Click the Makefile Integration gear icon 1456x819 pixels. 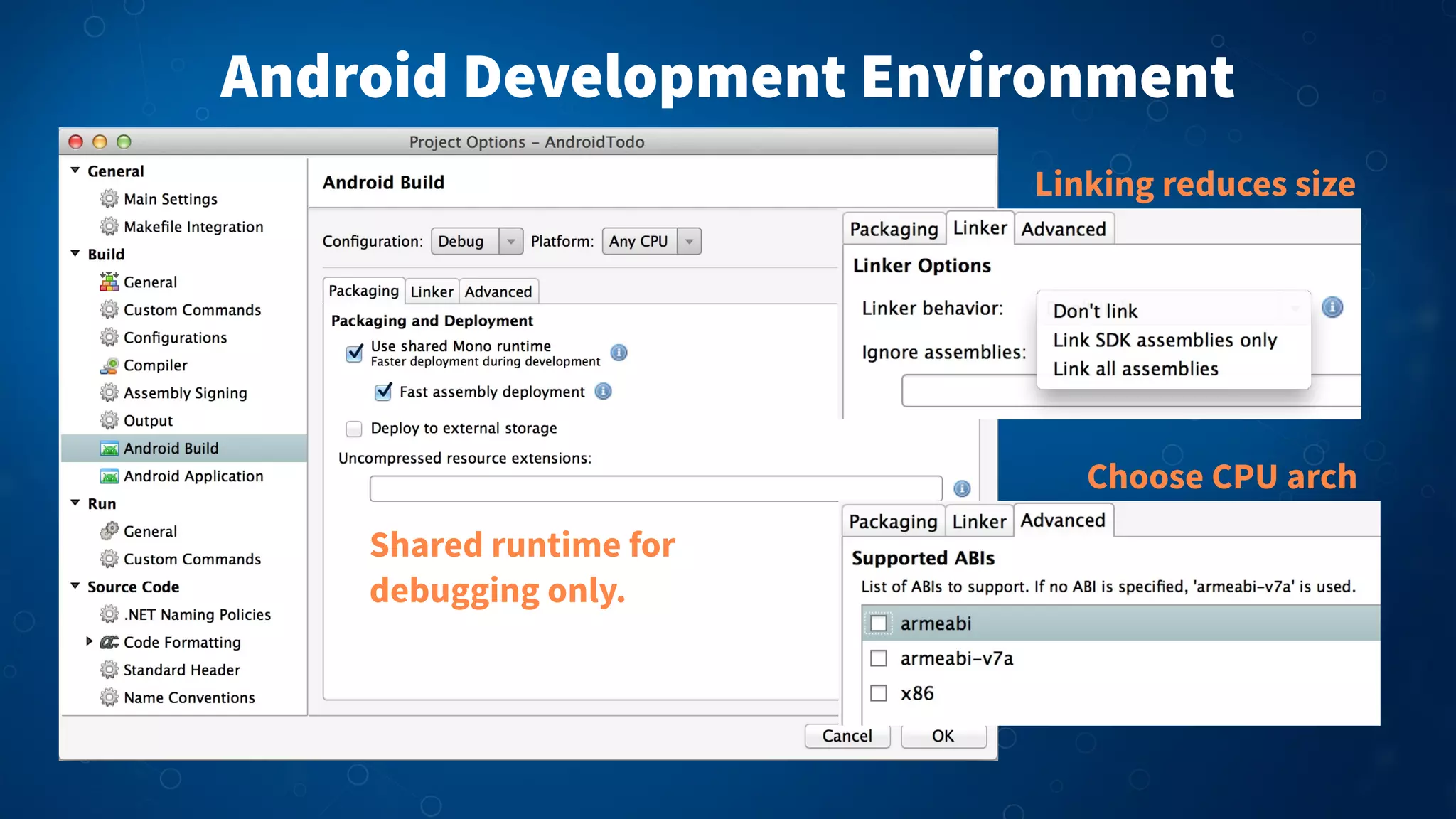(x=109, y=226)
